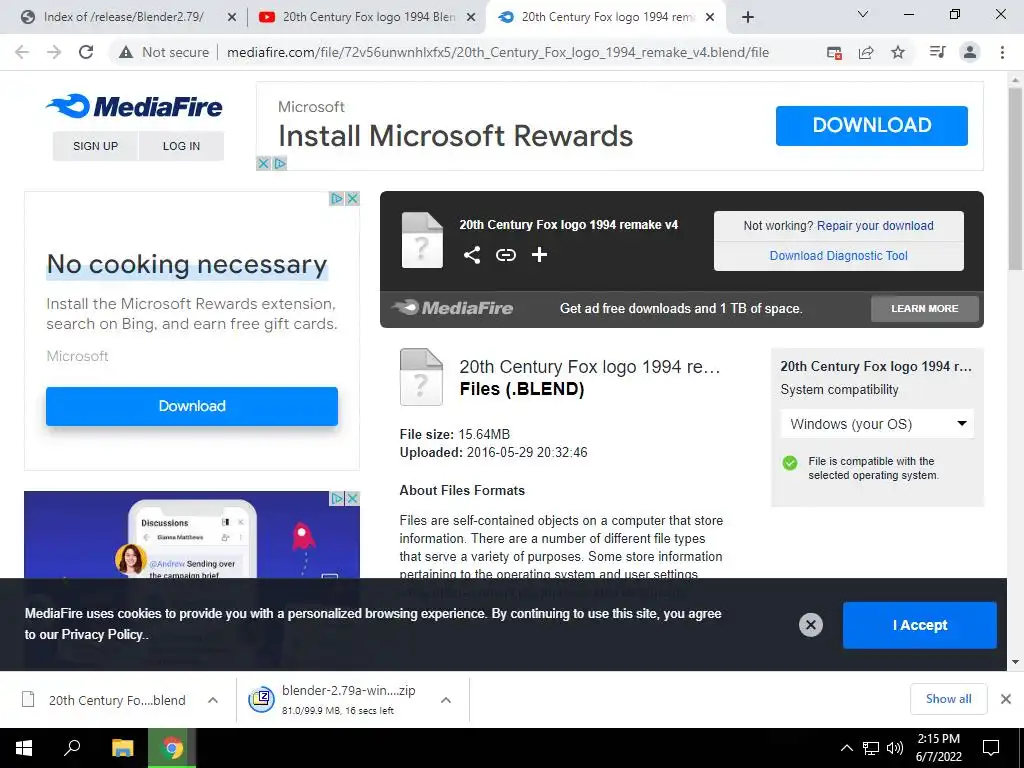Click the plus icon to save file

[x=539, y=255]
